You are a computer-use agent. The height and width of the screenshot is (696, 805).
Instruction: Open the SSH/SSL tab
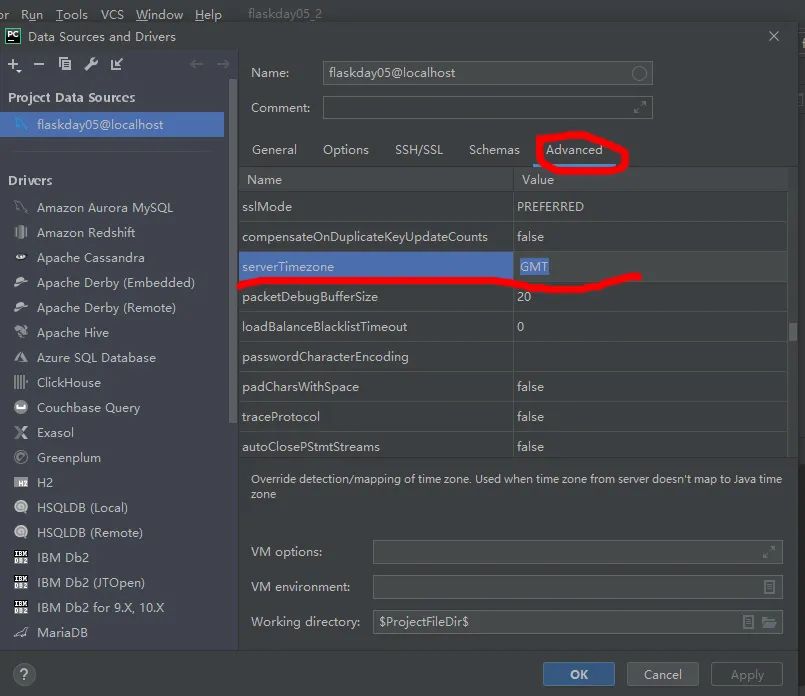click(418, 150)
